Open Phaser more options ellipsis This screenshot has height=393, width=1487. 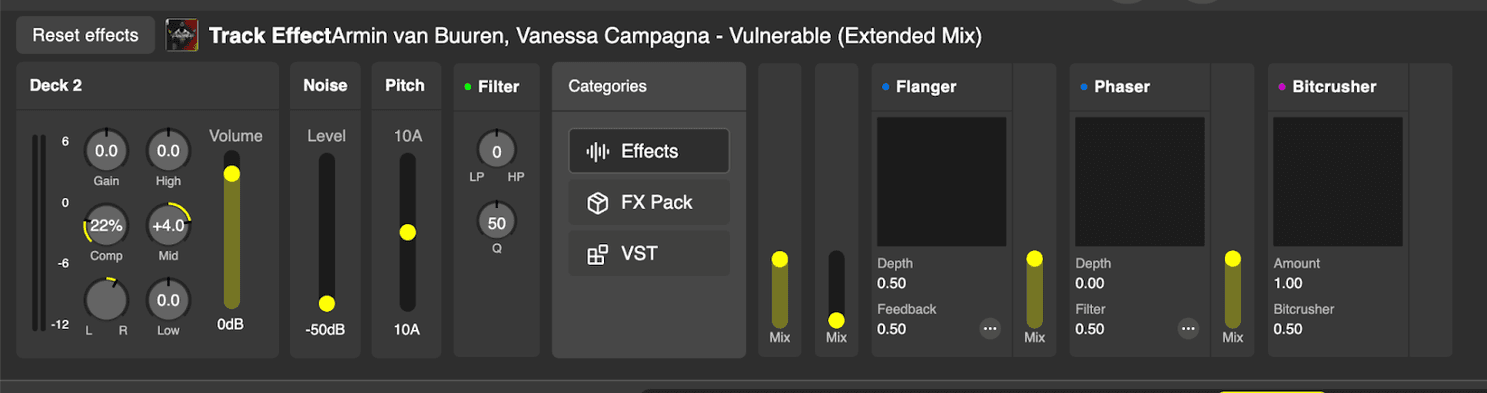(x=1188, y=328)
